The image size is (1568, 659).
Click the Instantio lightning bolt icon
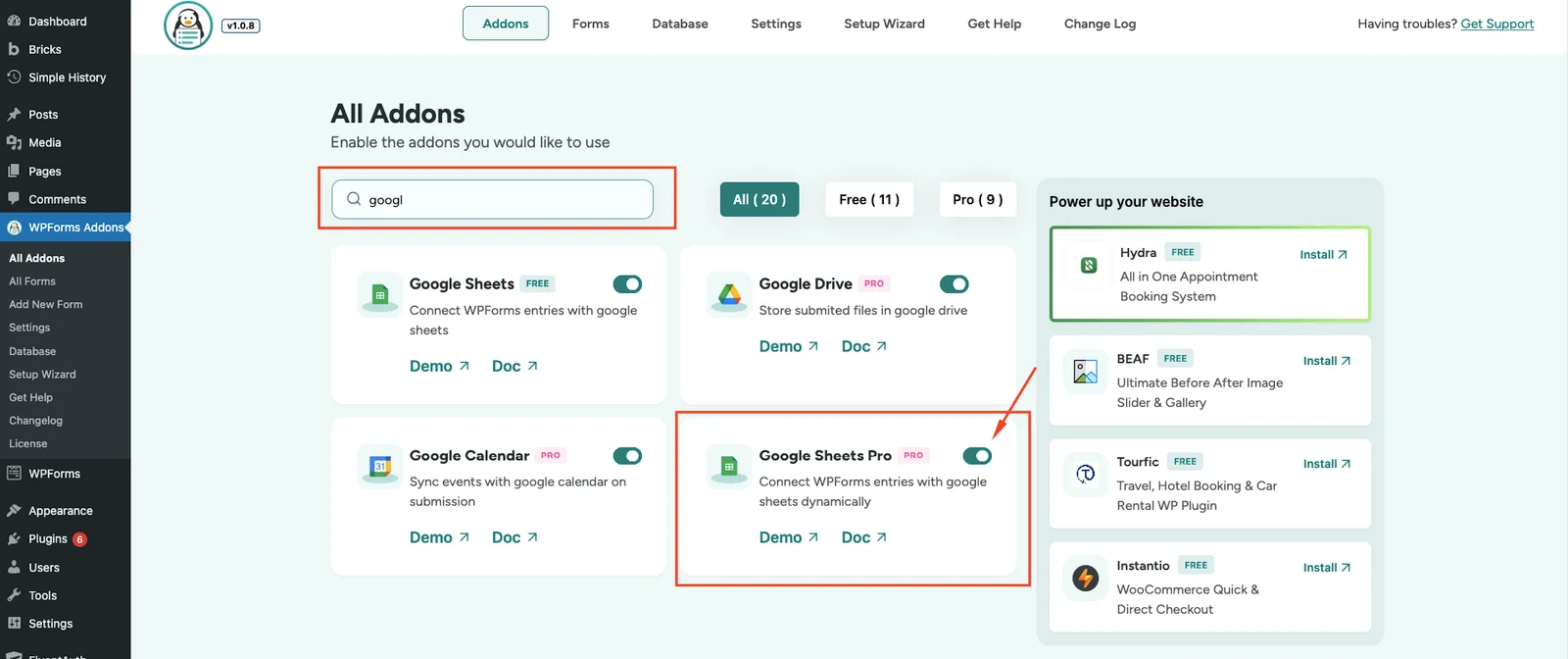[1085, 578]
